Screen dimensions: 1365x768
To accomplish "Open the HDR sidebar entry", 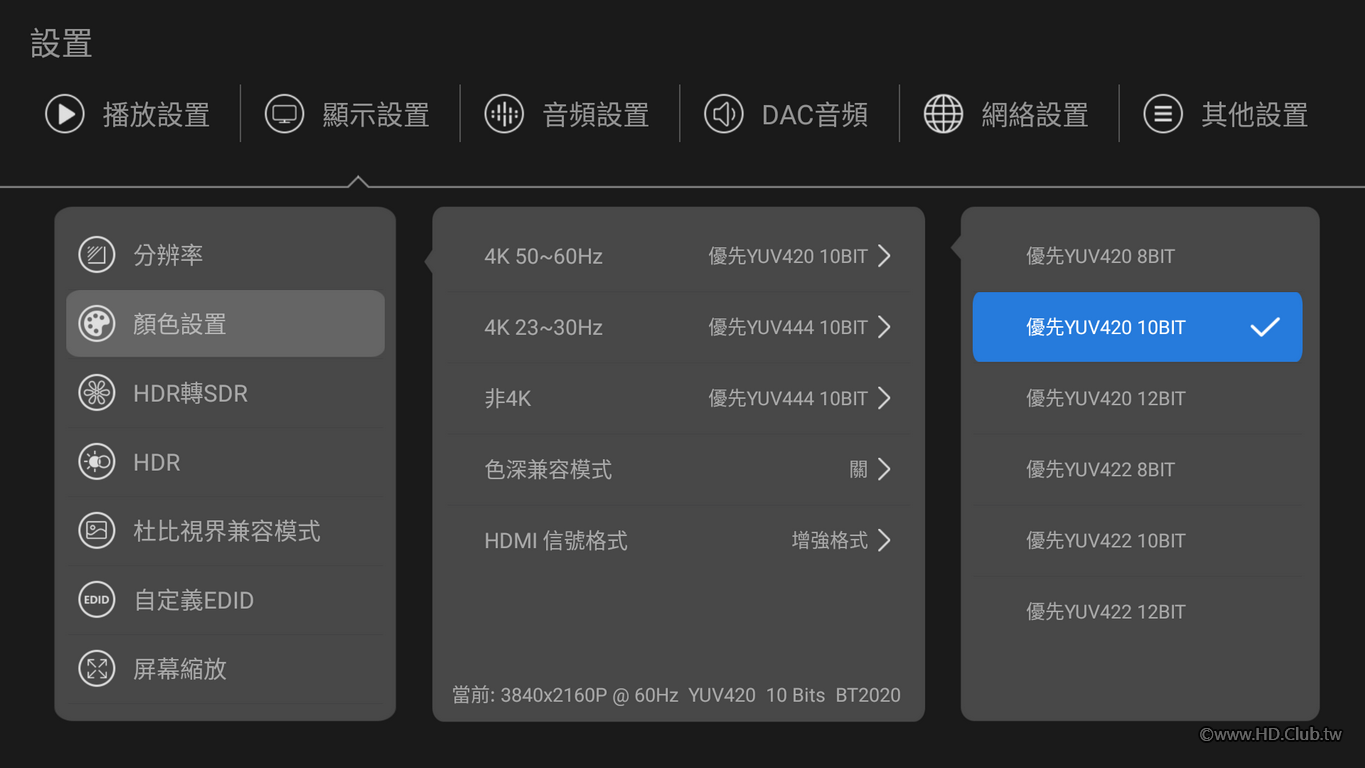I will coord(225,462).
